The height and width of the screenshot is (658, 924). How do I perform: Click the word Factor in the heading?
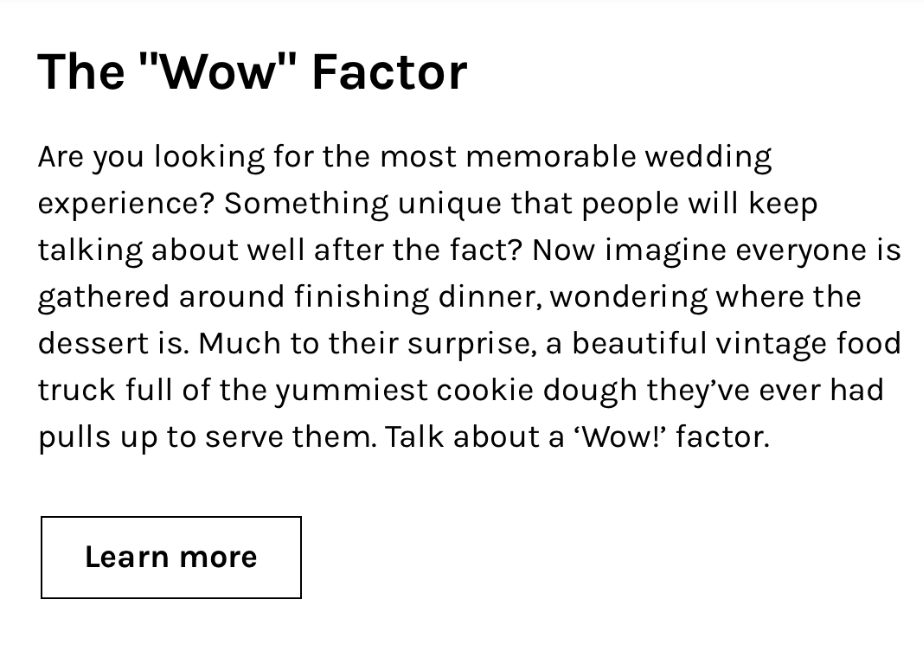coord(390,72)
